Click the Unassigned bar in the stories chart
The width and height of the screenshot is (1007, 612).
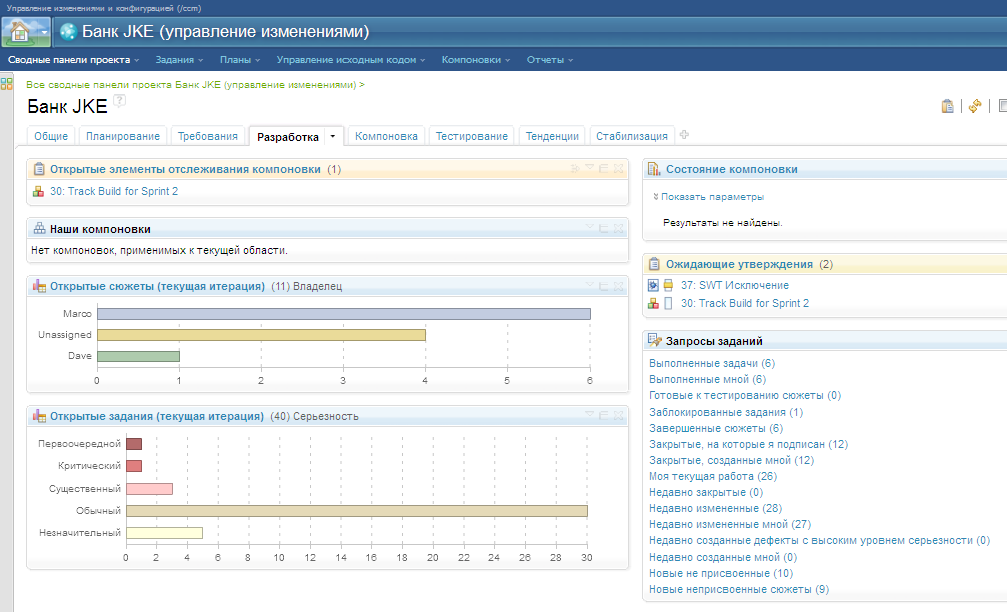(x=261, y=335)
